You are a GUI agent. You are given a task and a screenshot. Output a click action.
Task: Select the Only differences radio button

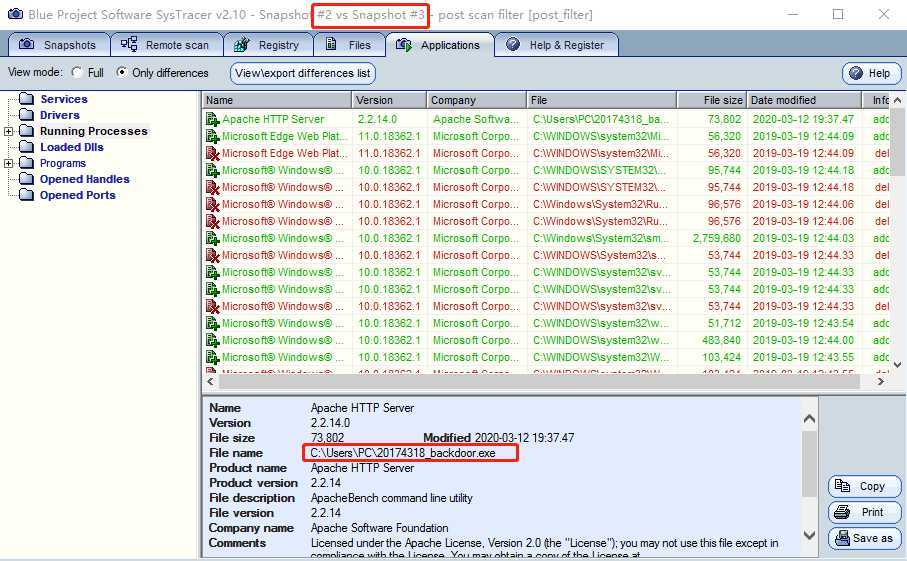(121, 72)
